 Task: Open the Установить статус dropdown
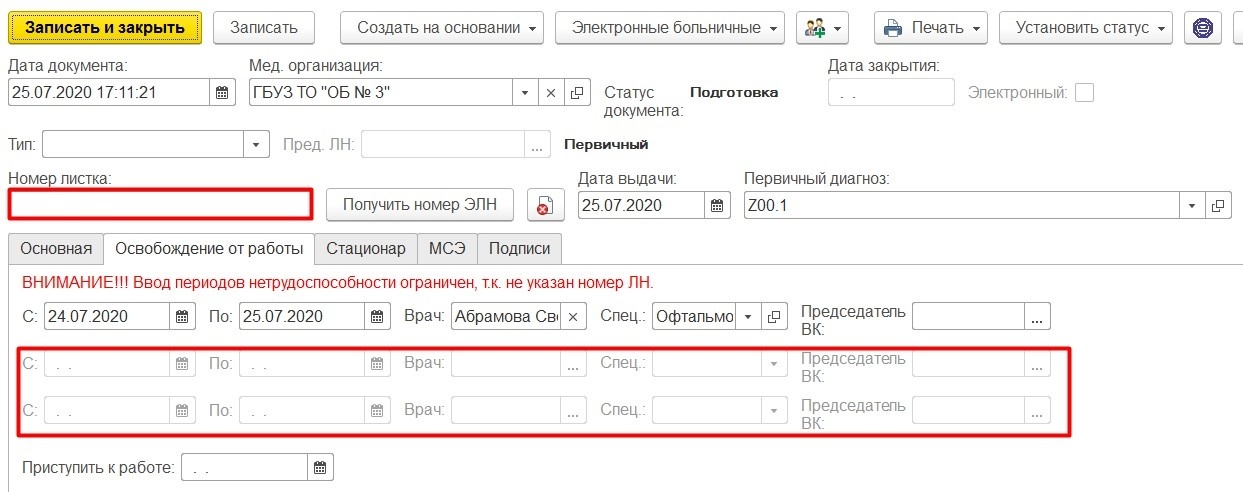[x=1085, y=28]
